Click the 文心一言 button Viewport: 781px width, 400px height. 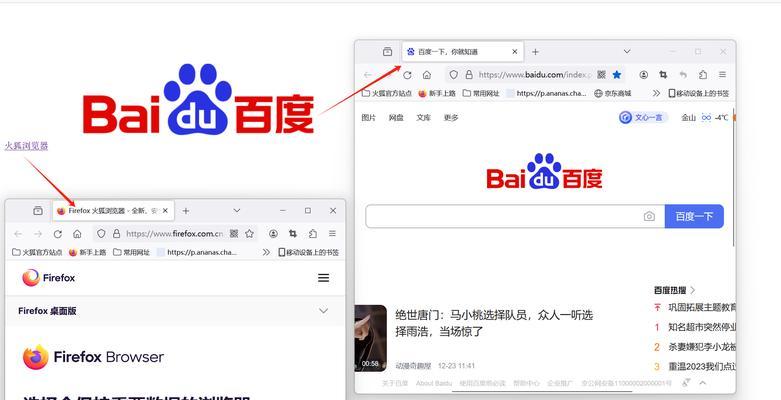click(642, 118)
